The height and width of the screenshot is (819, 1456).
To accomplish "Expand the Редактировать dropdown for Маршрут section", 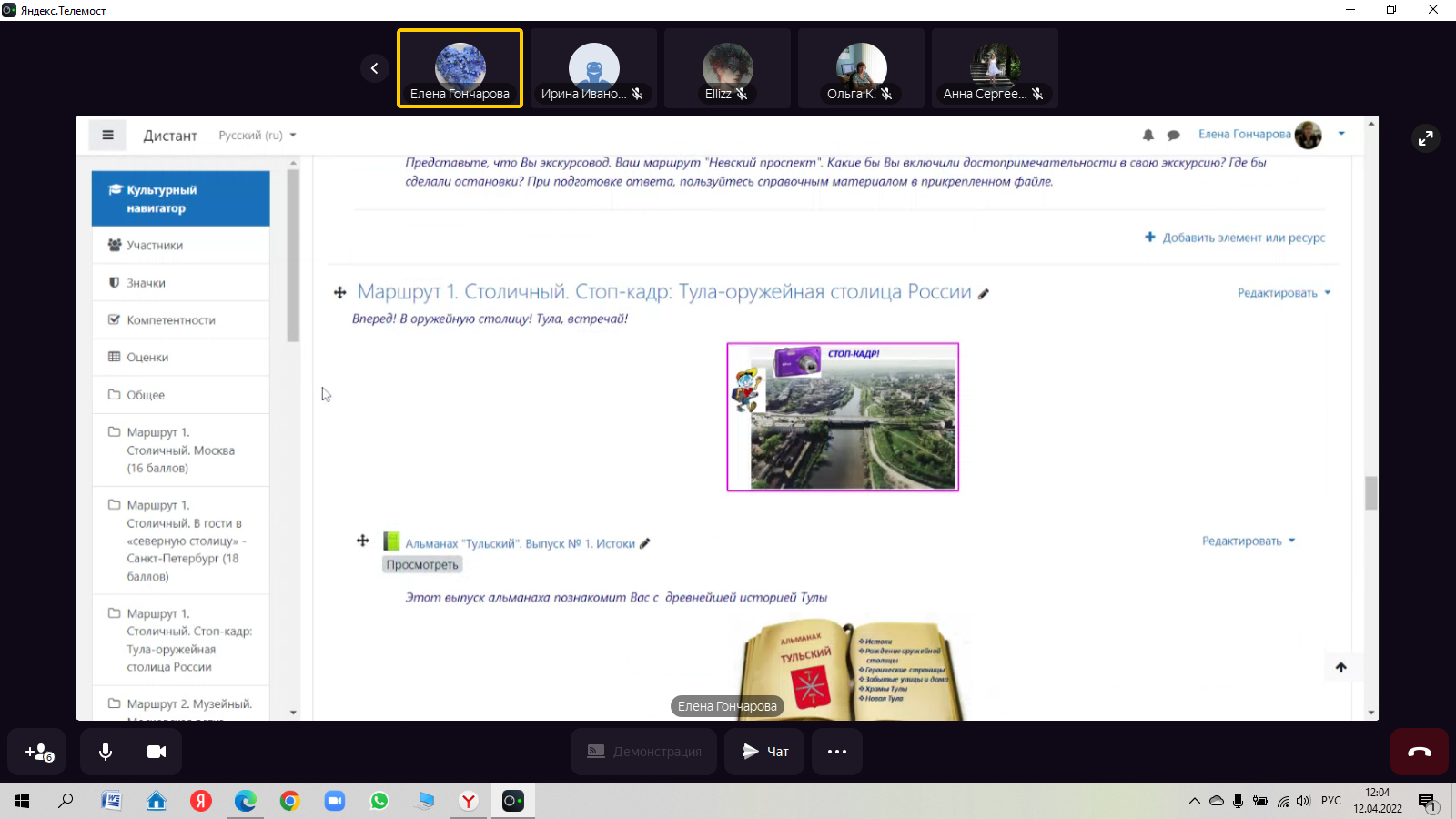I will pyautogui.click(x=1283, y=293).
